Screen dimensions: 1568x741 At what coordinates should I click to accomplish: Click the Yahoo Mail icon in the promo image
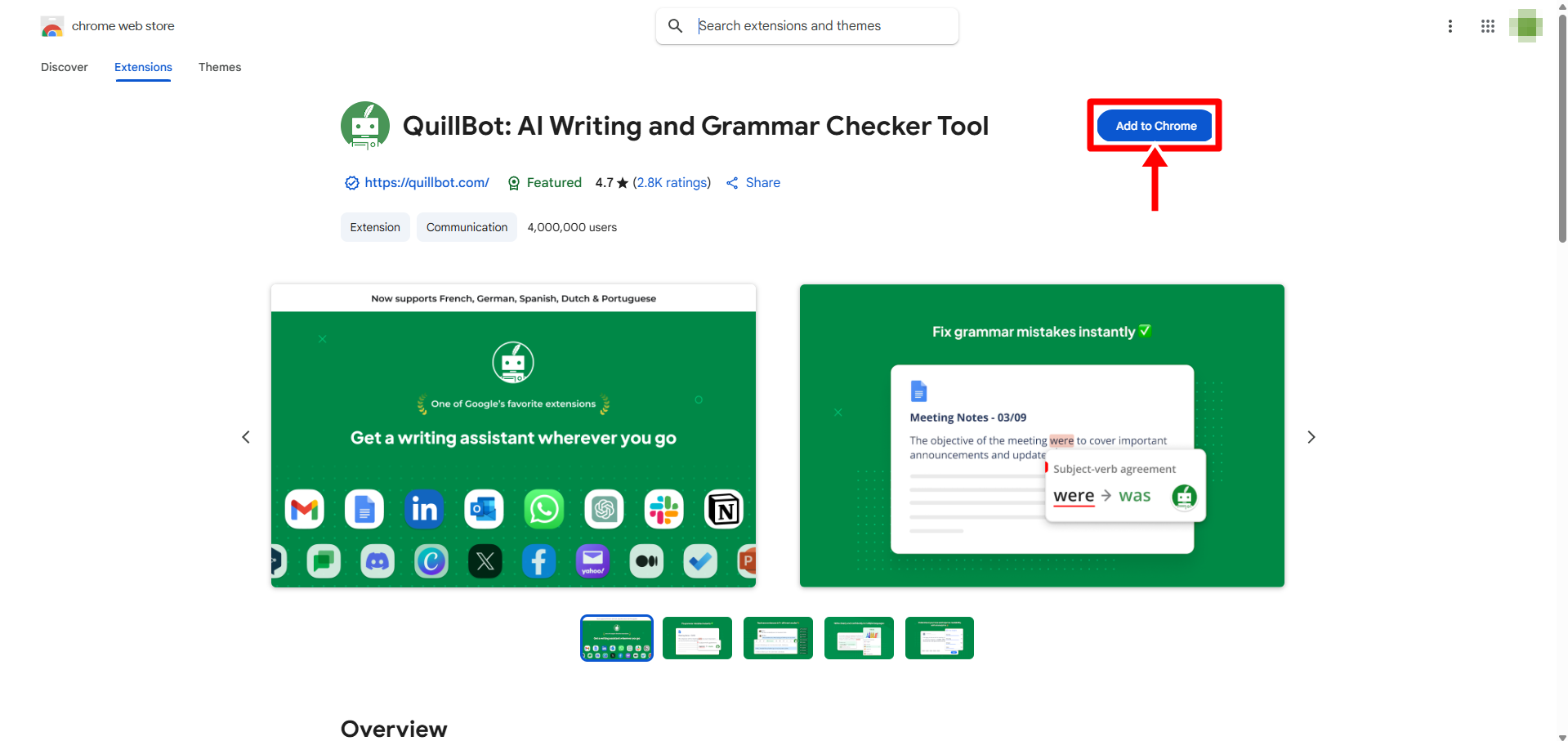[x=592, y=561]
